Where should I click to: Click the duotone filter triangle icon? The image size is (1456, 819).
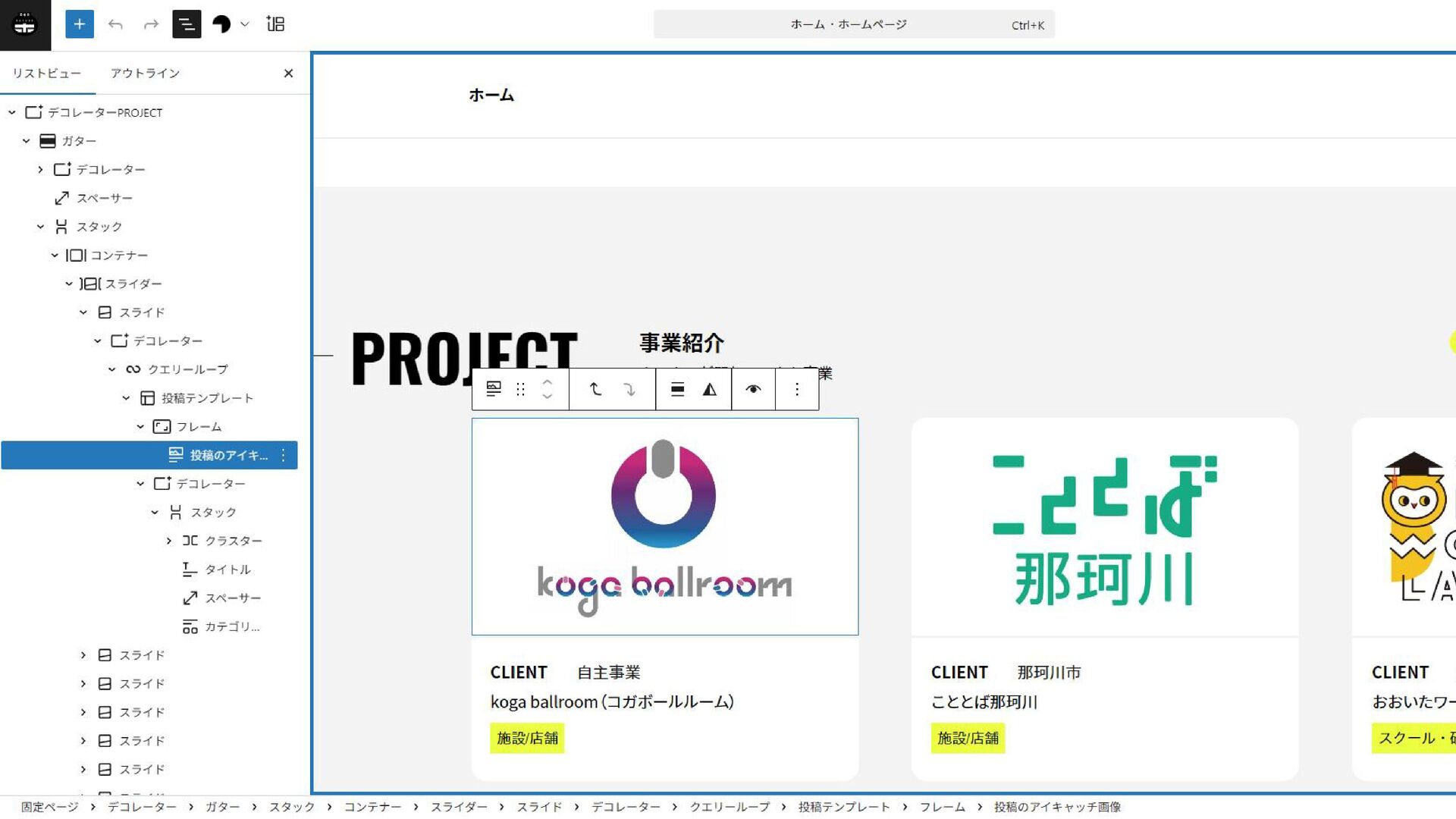pyautogui.click(x=710, y=389)
